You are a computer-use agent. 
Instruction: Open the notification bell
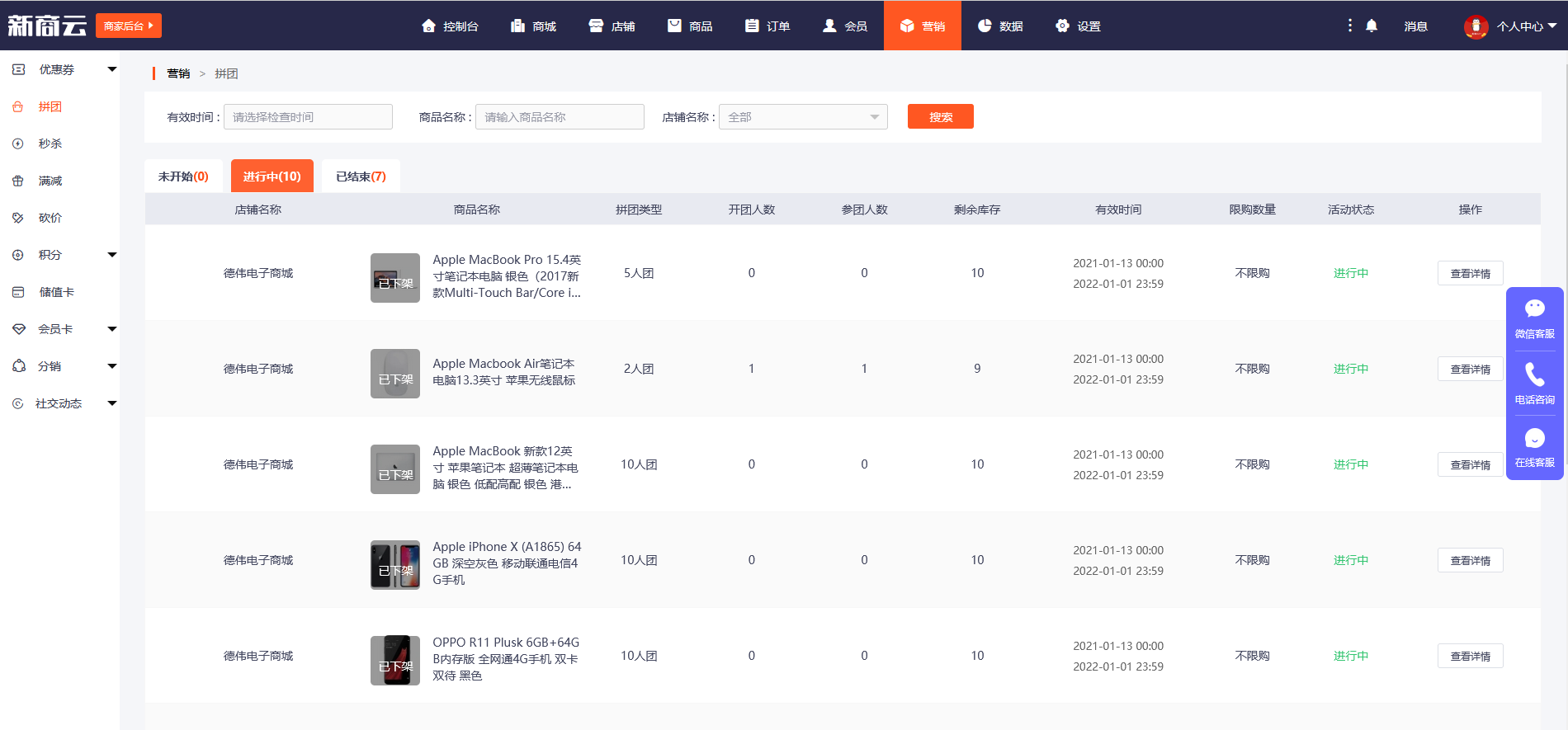1372,26
